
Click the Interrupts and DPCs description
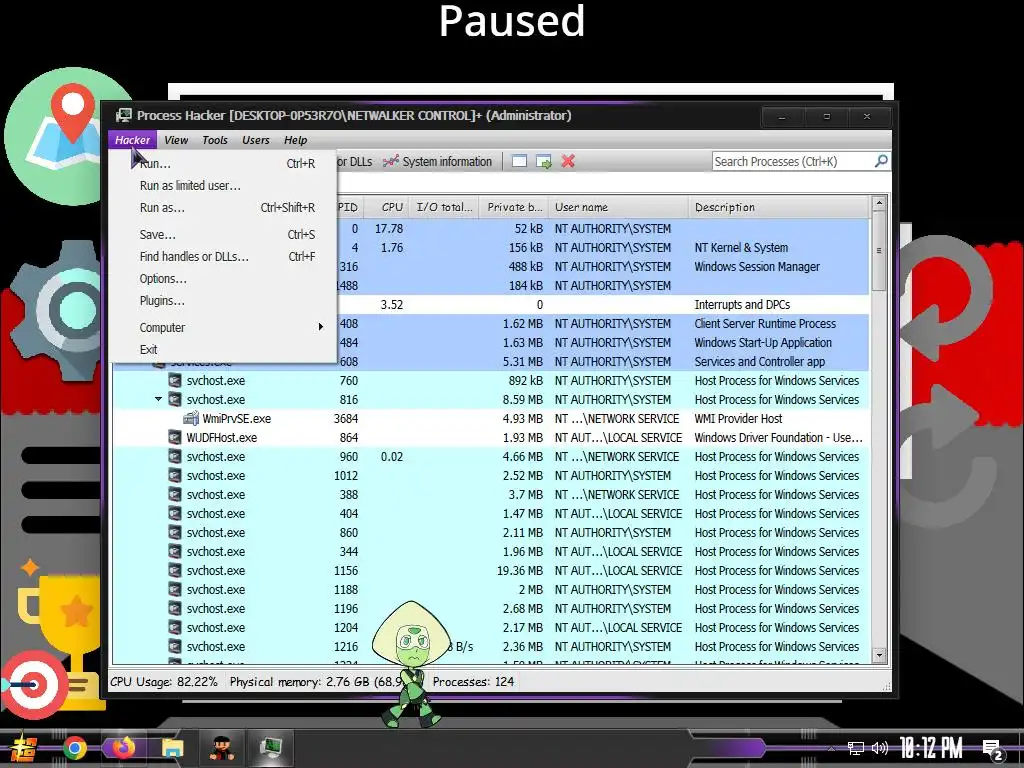coord(742,305)
